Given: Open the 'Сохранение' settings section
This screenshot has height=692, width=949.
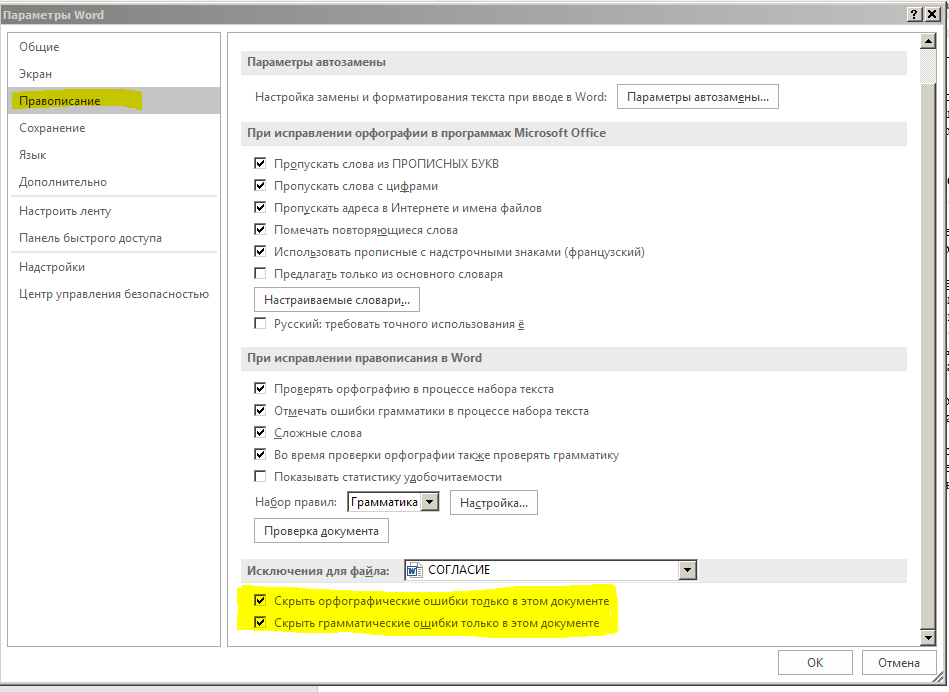Looking at the screenshot, I should coord(52,128).
